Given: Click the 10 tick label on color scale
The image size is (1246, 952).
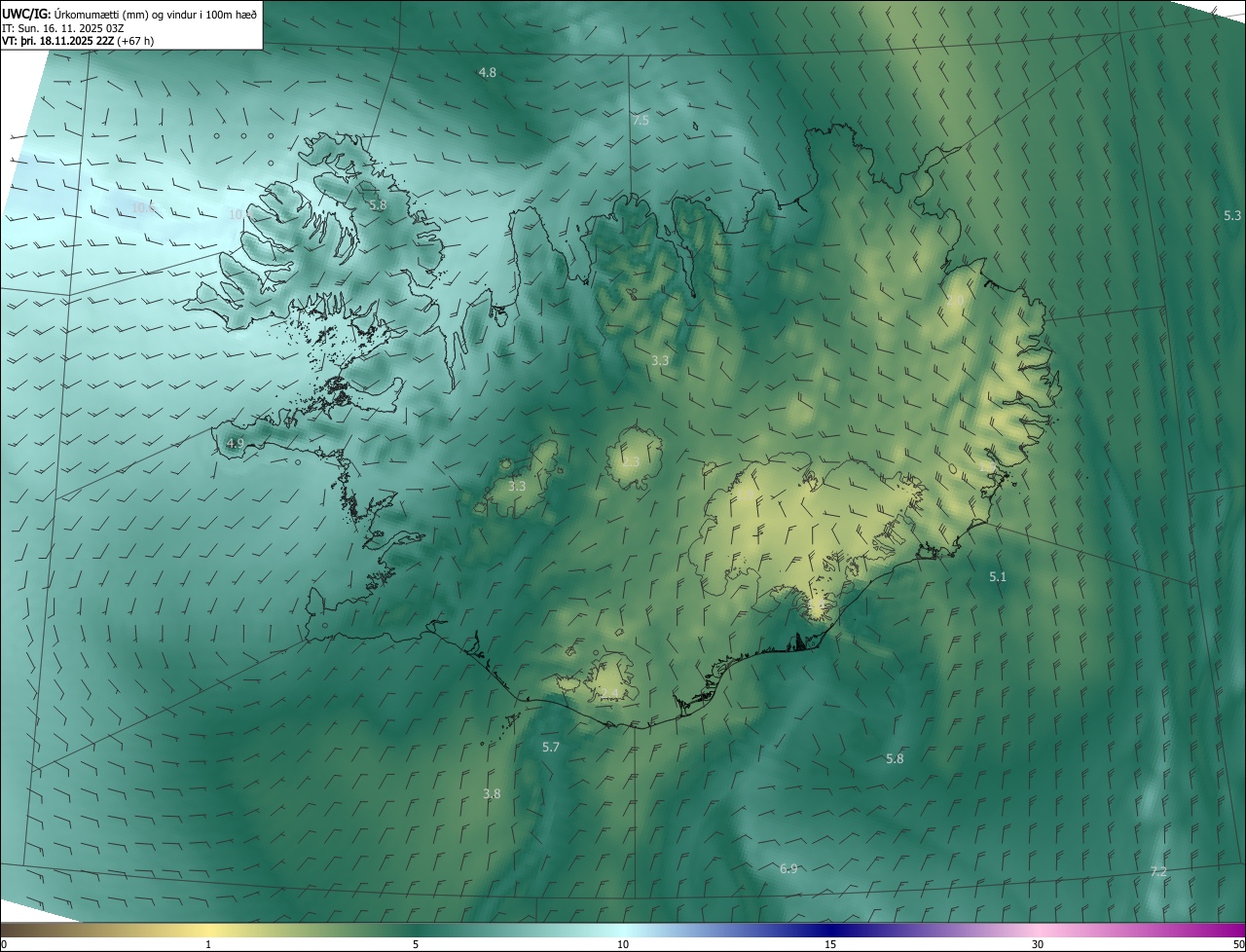Looking at the screenshot, I should [x=623, y=944].
